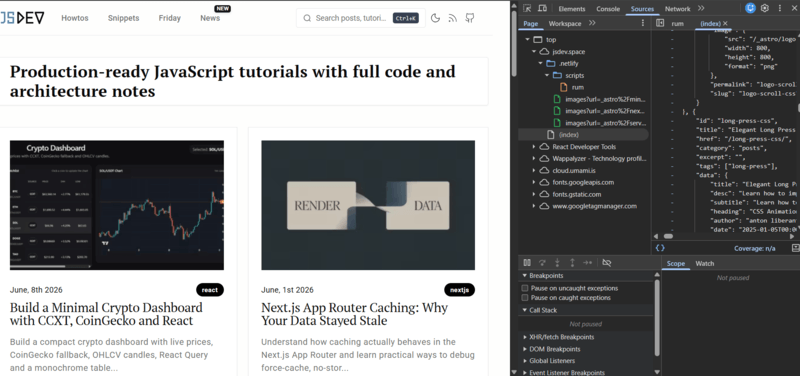Open the blue DevTools AI assistance icon
This screenshot has height=376, width=800.
tap(750, 8)
